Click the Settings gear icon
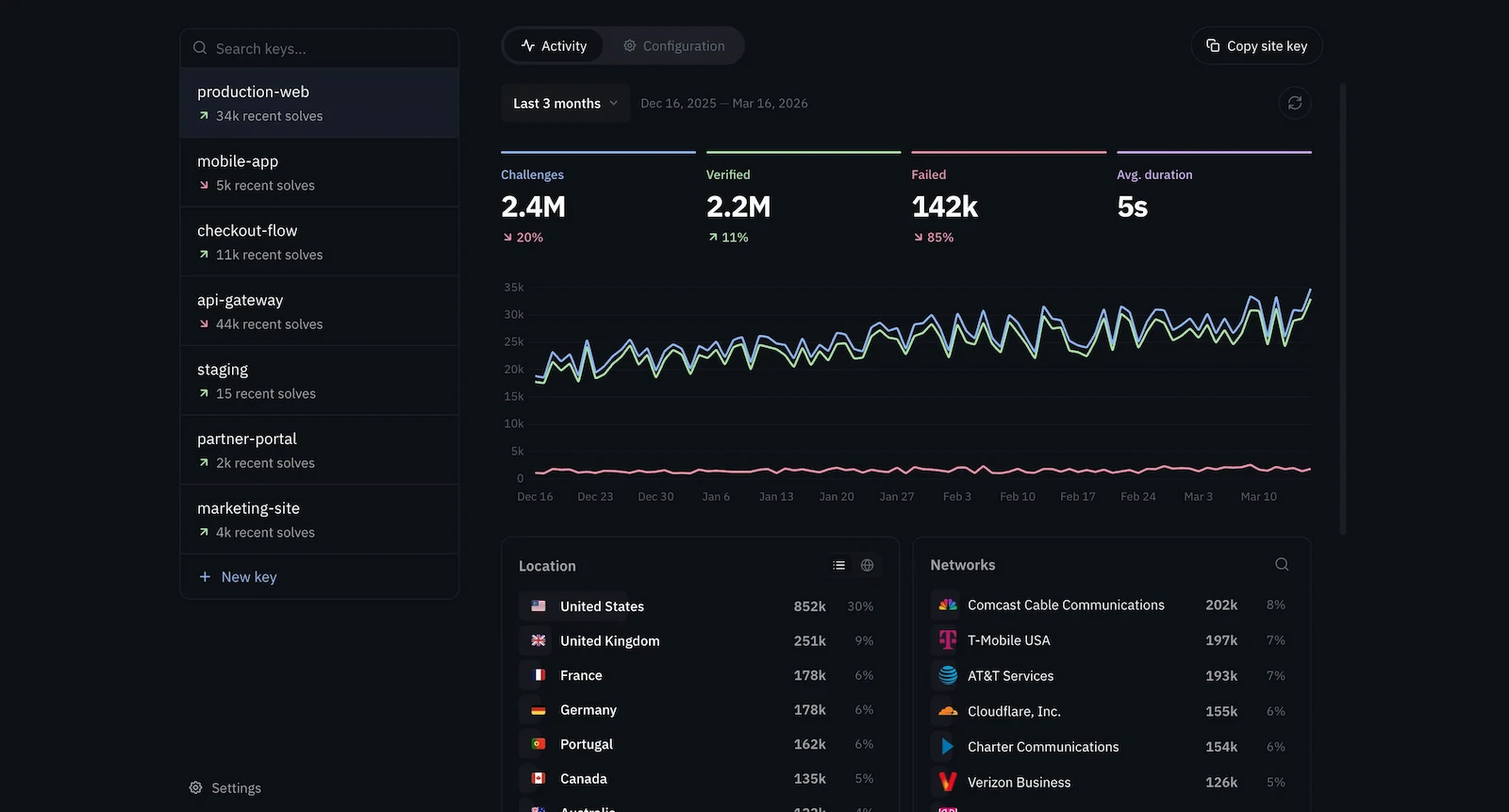Screen dimensions: 1509x812 click(x=195, y=787)
